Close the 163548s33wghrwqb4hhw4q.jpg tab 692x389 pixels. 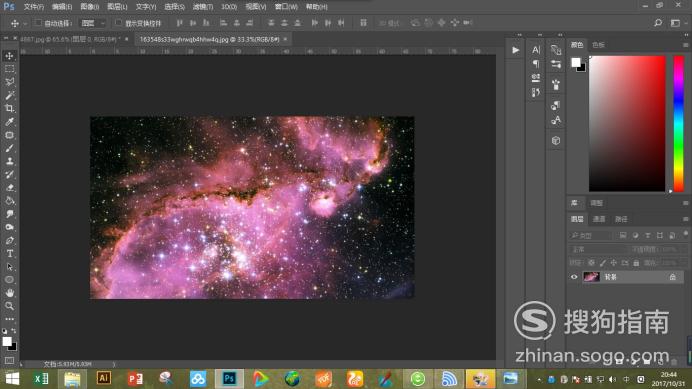286,39
